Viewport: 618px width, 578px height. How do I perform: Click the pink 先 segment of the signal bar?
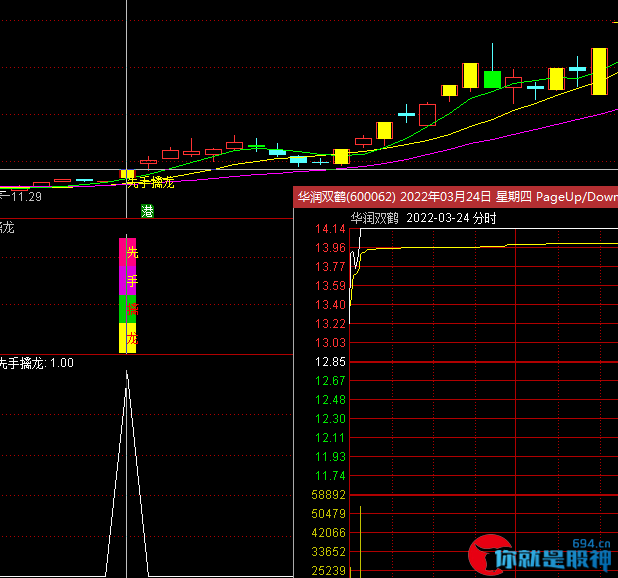(128, 252)
